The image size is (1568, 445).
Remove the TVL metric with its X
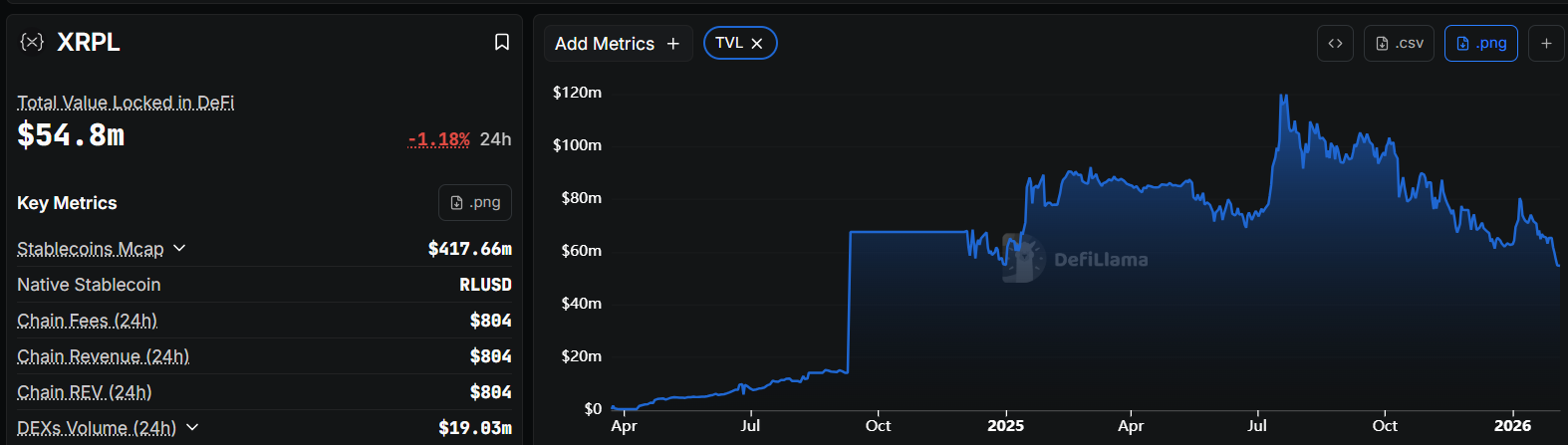(x=757, y=43)
